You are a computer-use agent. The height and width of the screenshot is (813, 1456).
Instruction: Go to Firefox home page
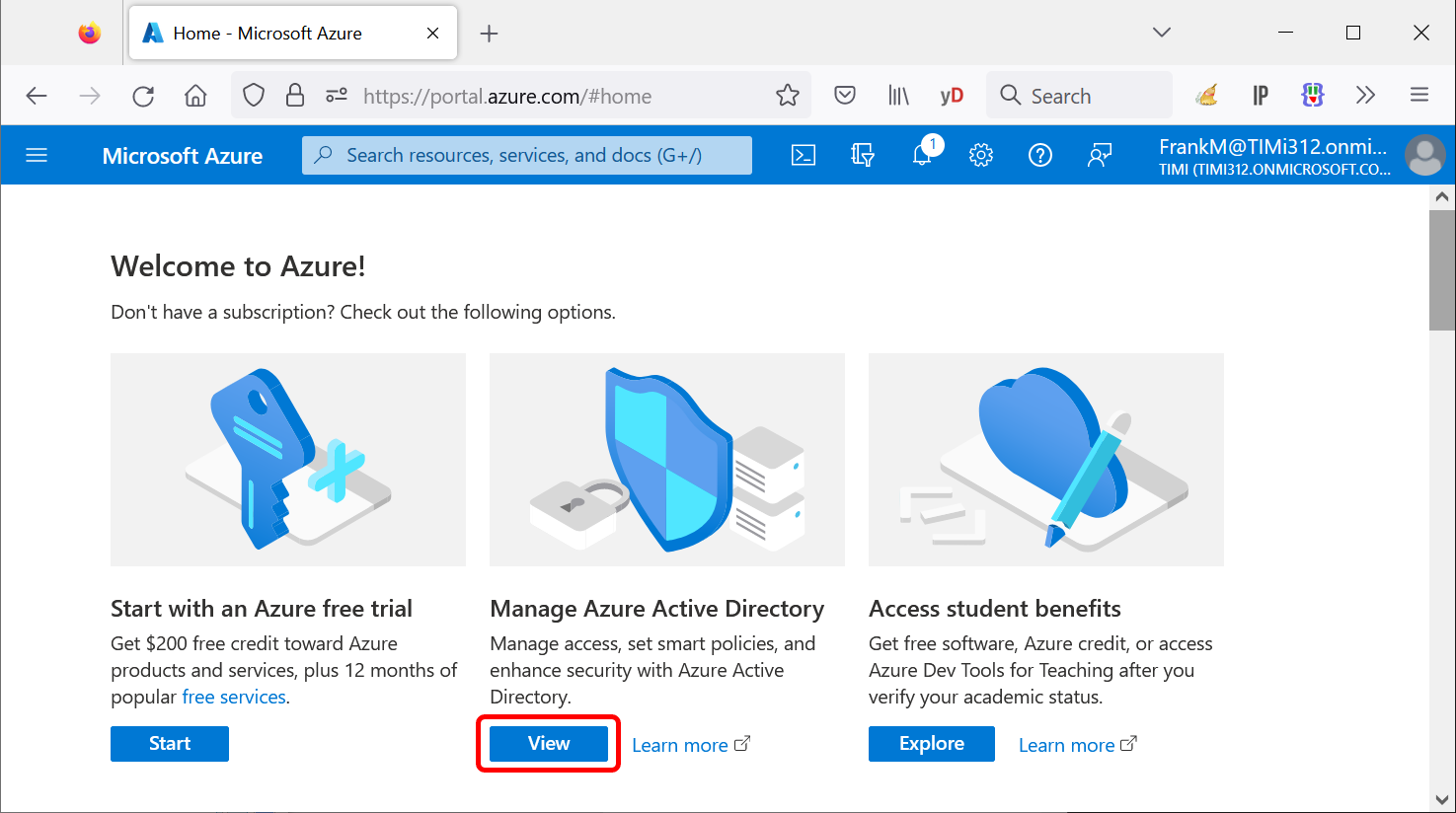point(195,96)
